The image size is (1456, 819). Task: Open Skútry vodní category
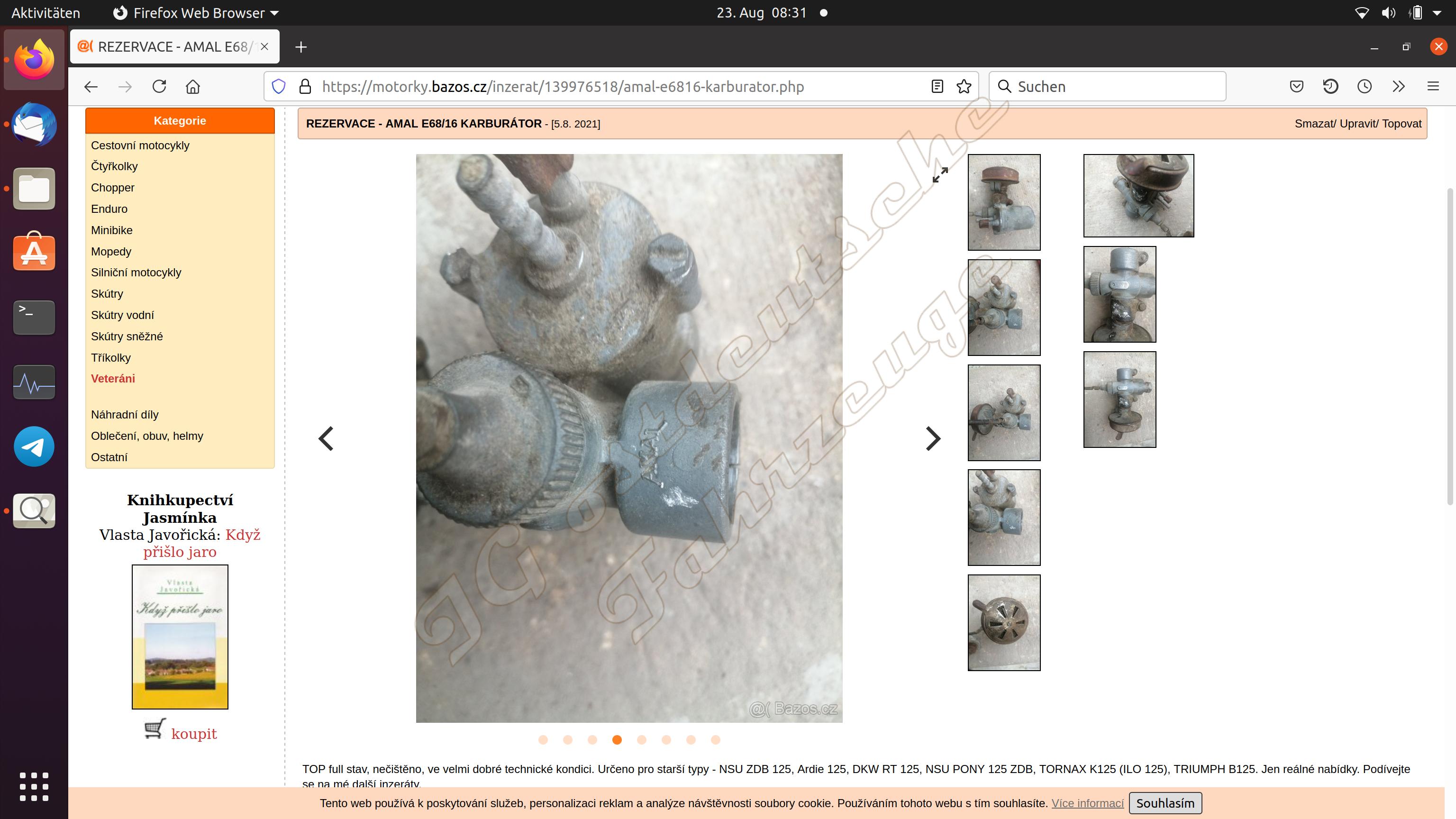122,315
